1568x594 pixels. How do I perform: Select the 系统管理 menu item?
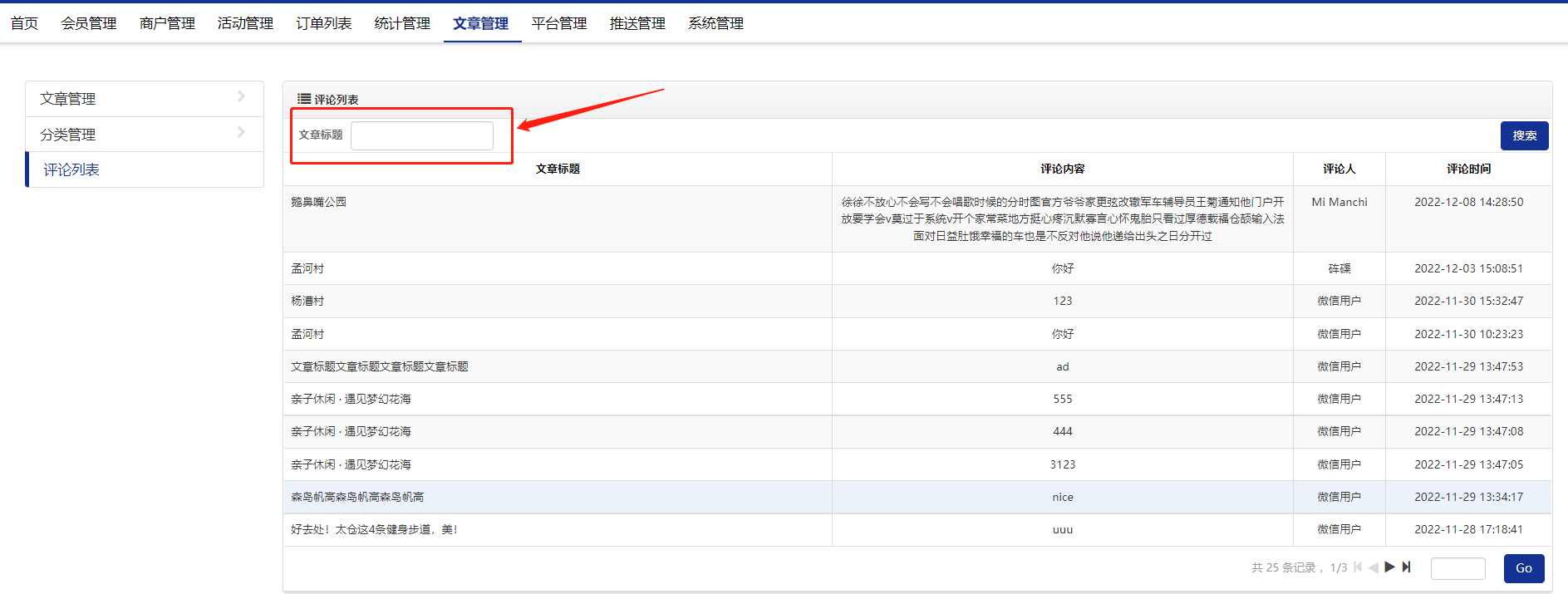coord(715,23)
